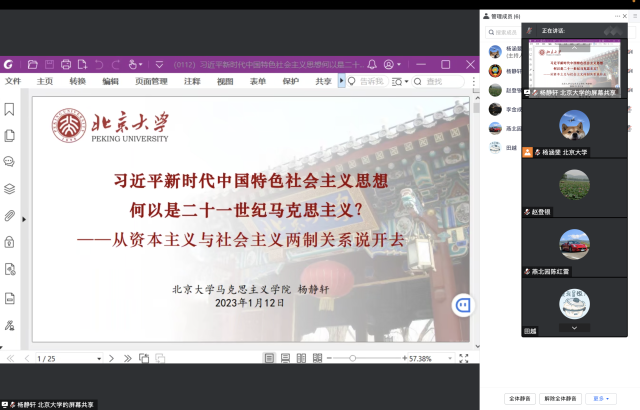The height and width of the screenshot is (410, 640).
Task: Open the Bookmarks panel icon
Action: coord(9,109)
